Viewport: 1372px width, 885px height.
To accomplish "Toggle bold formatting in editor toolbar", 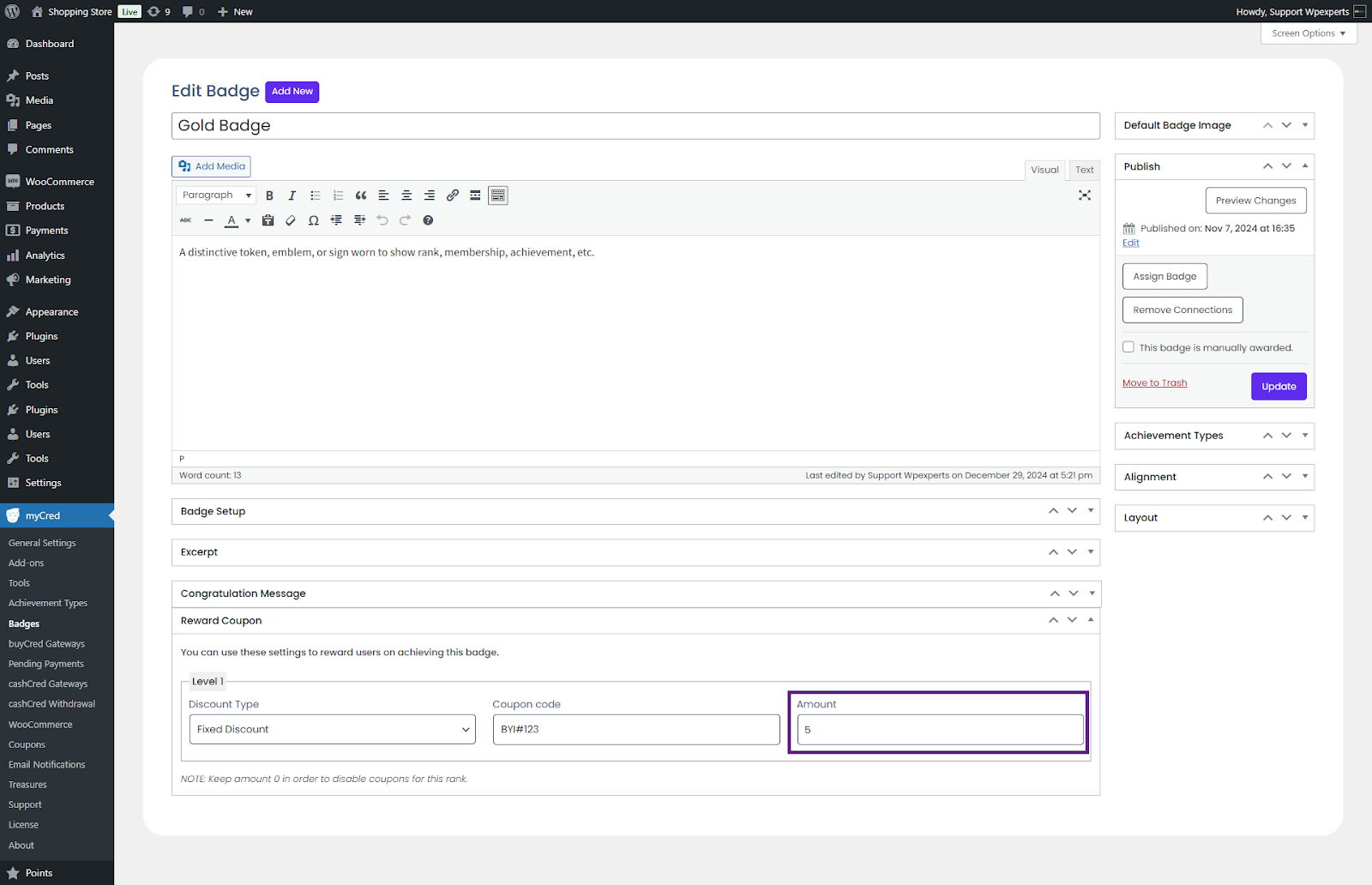I will coord(269,196).
